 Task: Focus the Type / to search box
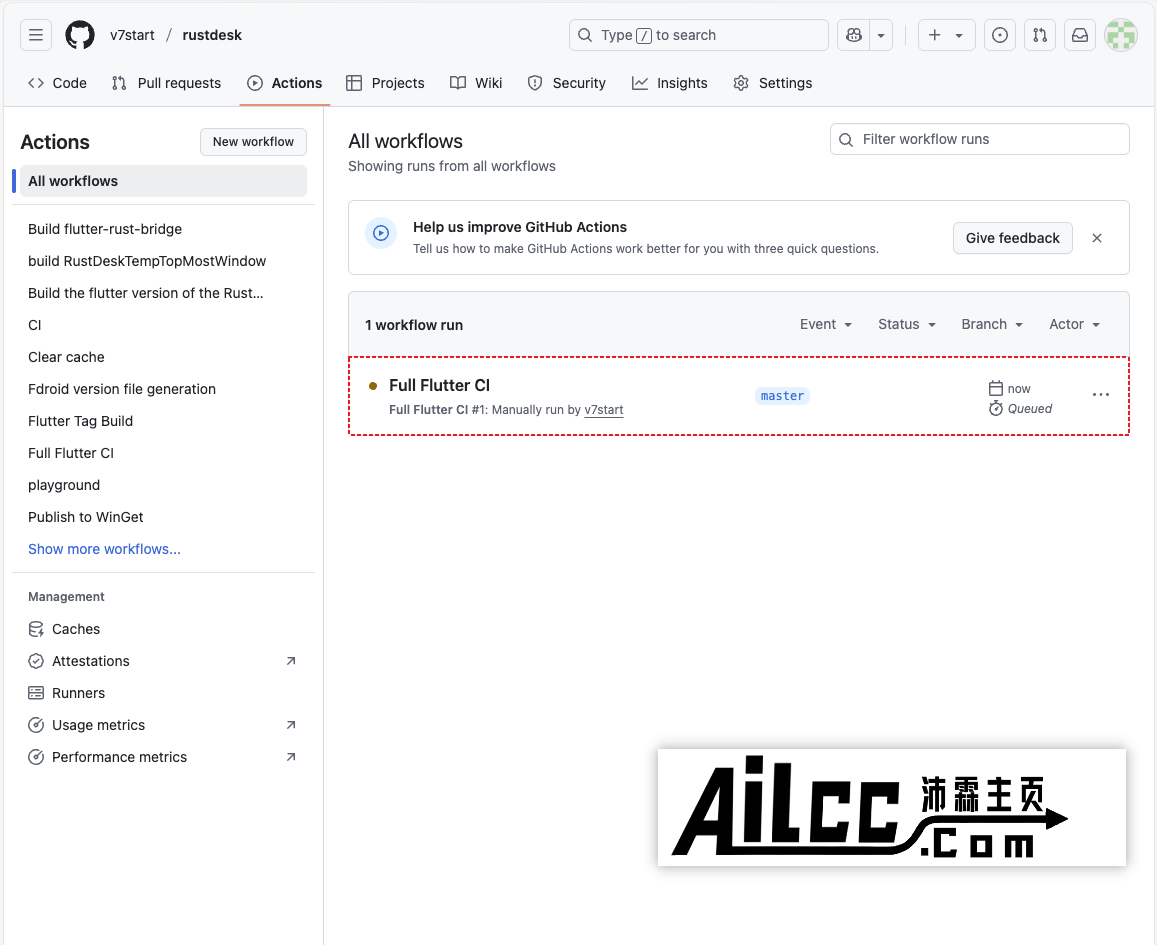pyautogui.click(x=698, y=35)
